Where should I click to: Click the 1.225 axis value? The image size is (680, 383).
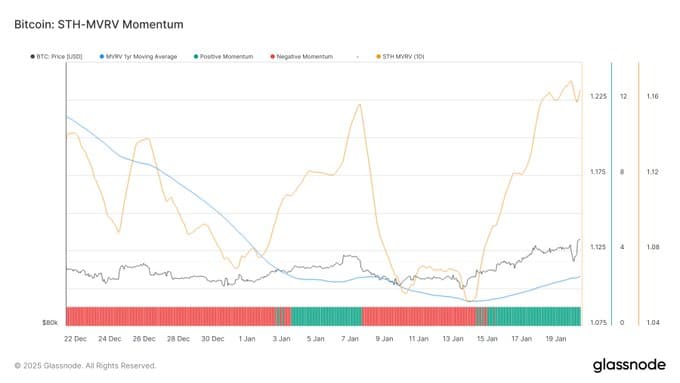(x=598, y=96)
